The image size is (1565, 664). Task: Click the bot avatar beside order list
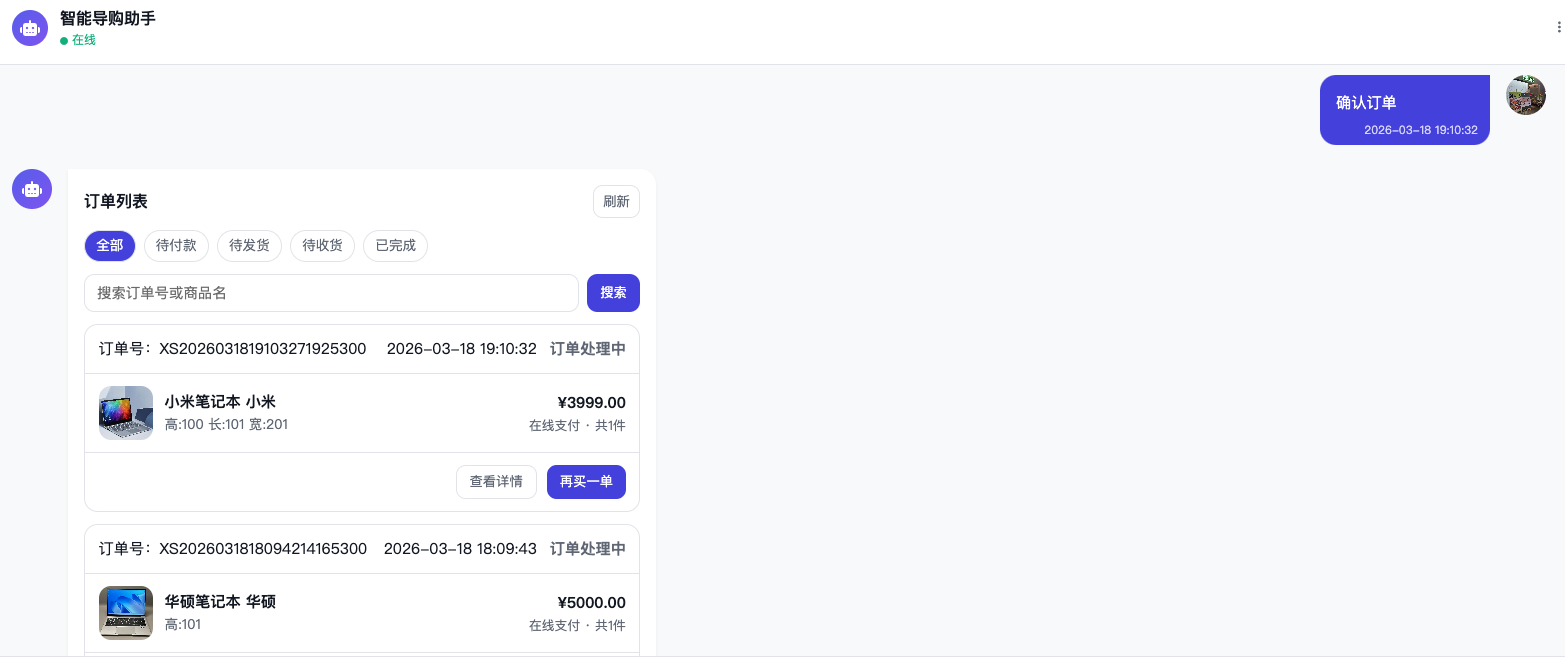click(x=32, y=189)
